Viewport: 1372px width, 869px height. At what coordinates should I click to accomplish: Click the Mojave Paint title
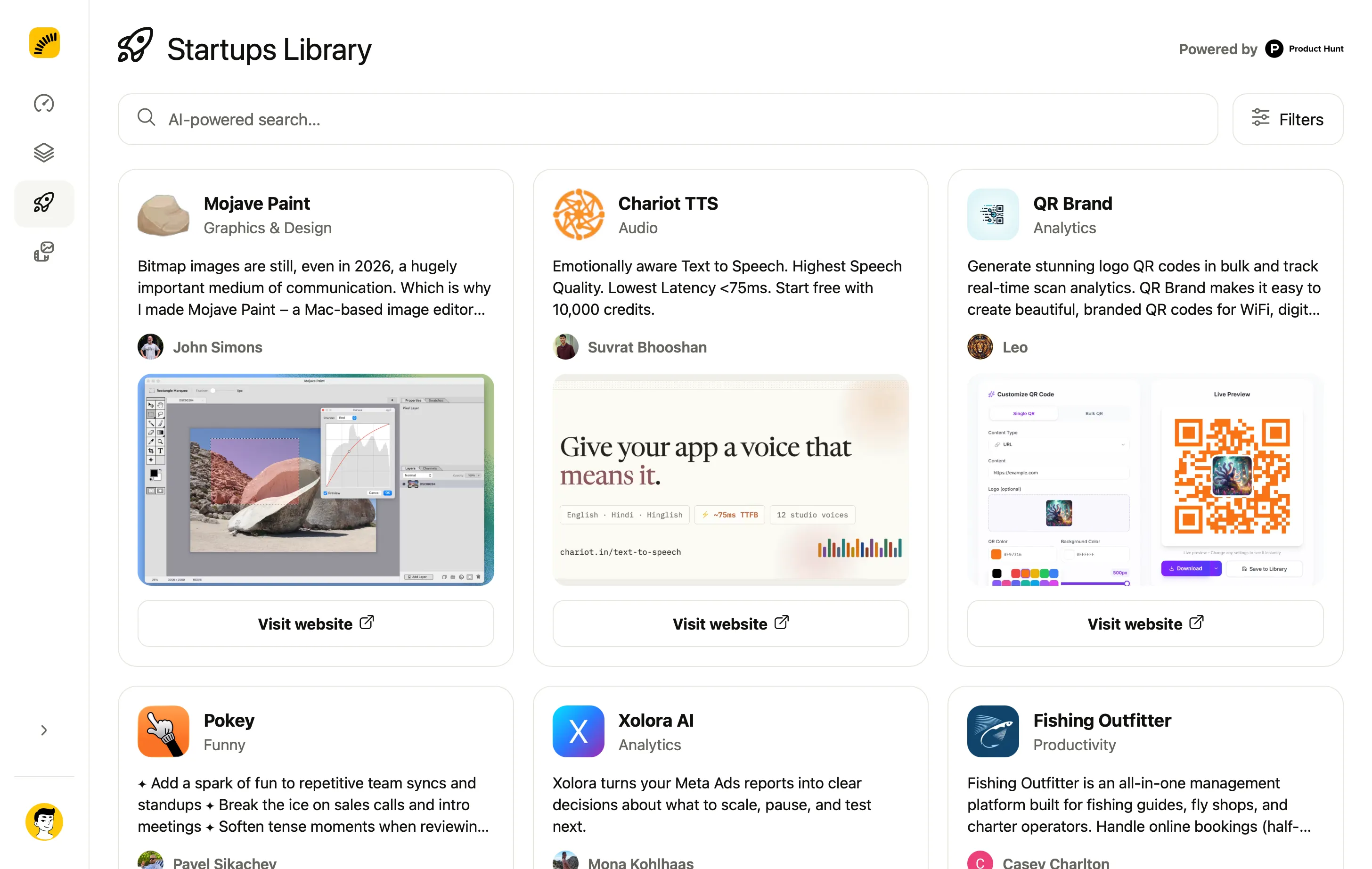[x=257, y=204]
